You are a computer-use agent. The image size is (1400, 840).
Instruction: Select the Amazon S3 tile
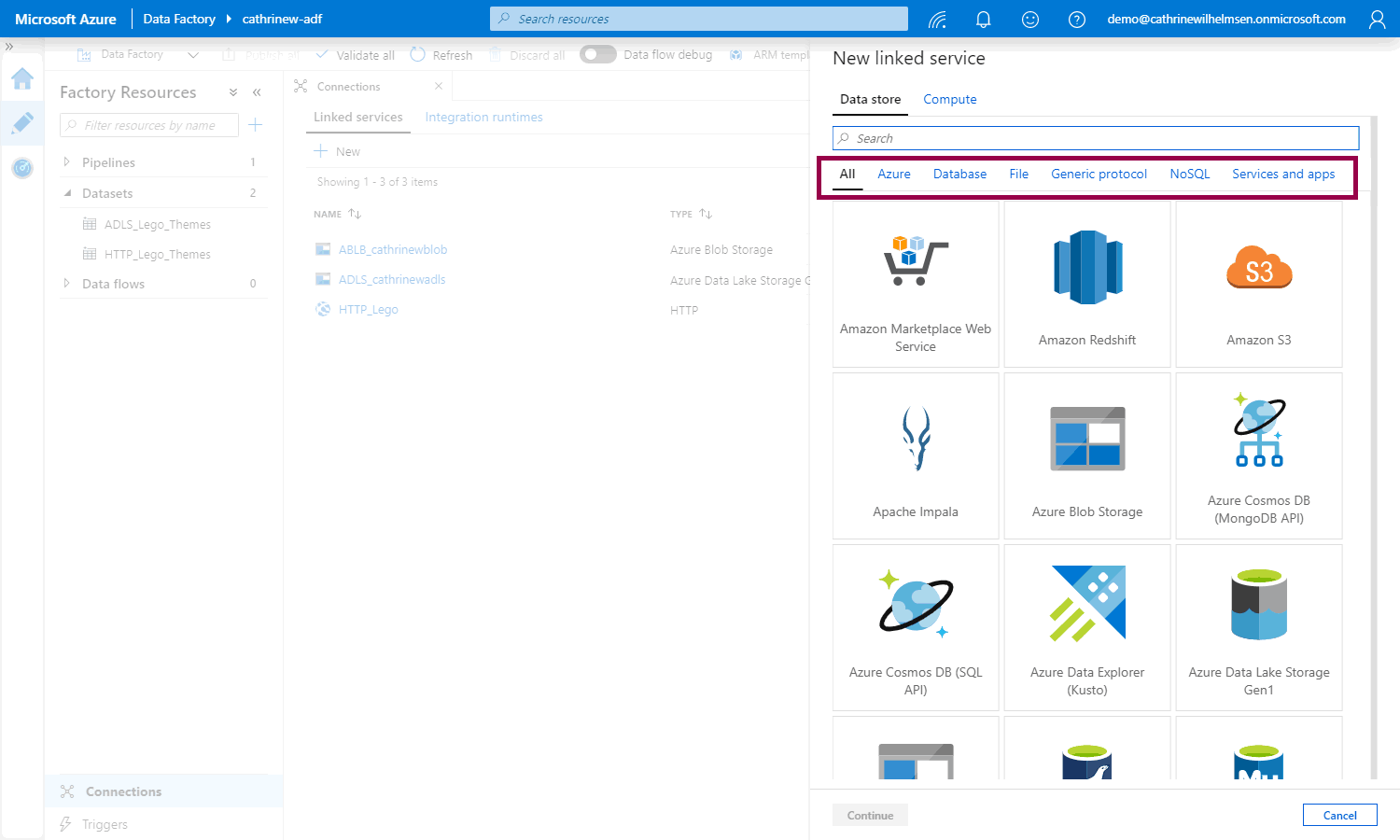coord(1258,285)
